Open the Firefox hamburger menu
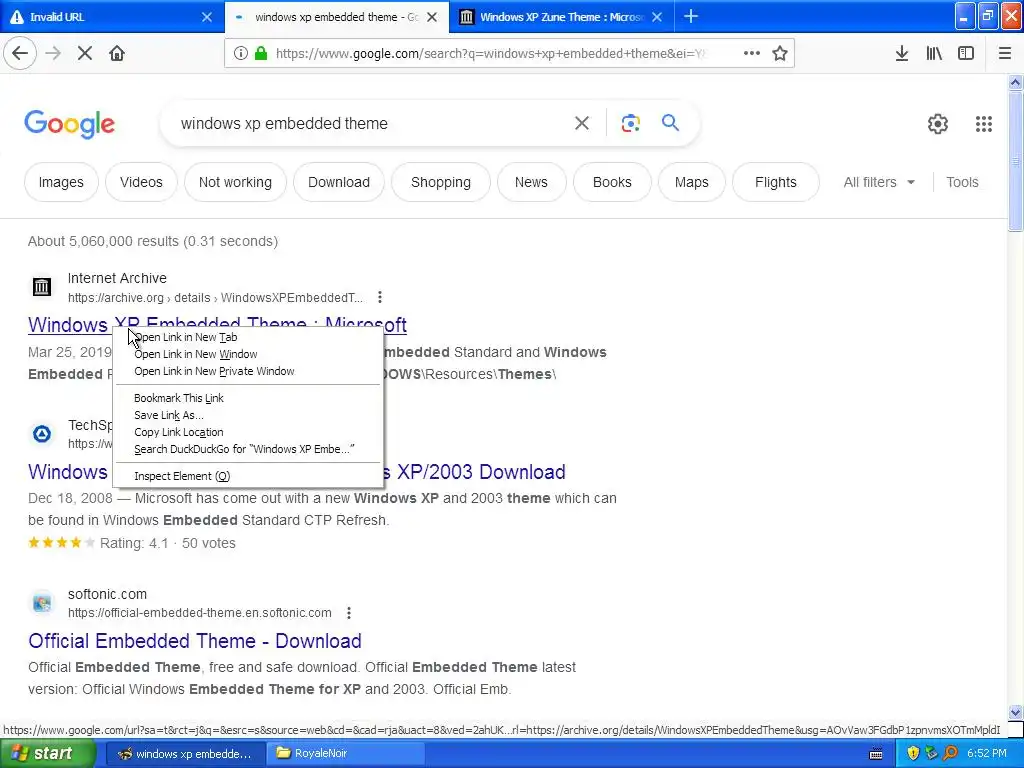The width and height of the screenshot is (1024, 768). point(1004,53)
